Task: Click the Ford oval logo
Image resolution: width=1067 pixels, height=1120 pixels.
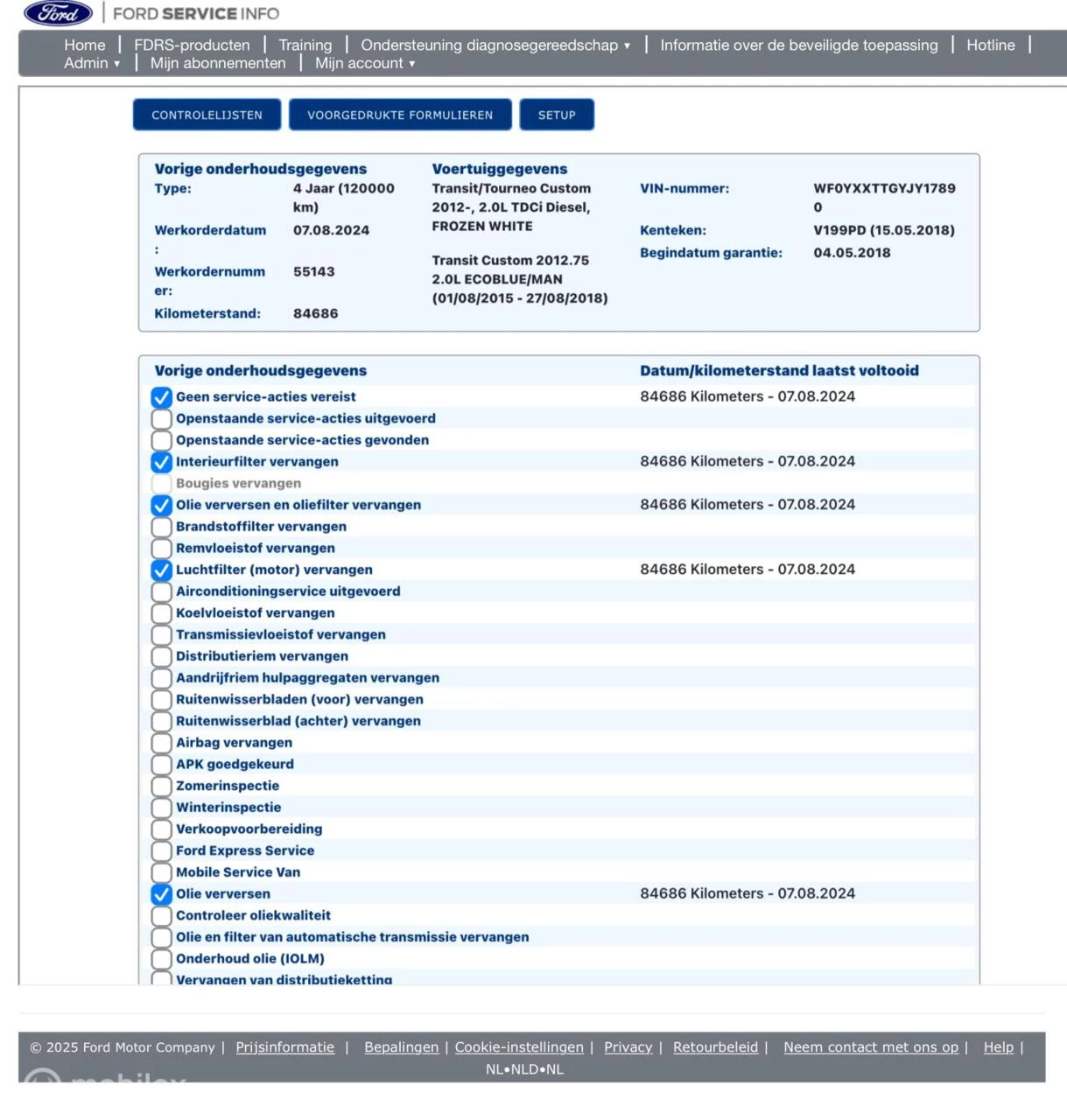Action: pyautogui.click(x=58, y=13)
